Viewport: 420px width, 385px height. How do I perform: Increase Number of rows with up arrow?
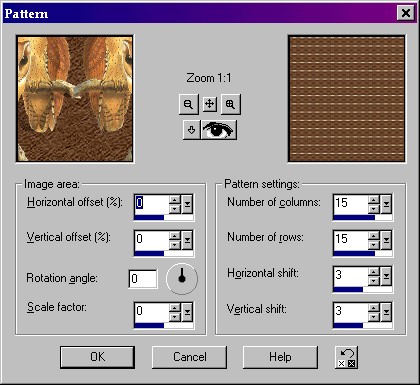(x=374, y=236)
